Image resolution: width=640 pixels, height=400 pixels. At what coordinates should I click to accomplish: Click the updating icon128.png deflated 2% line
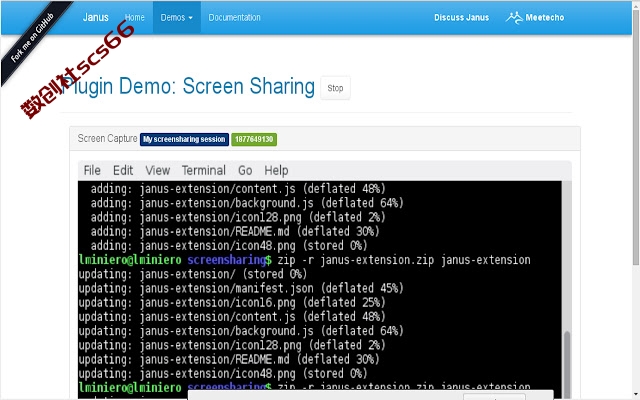tap(232, 345)
